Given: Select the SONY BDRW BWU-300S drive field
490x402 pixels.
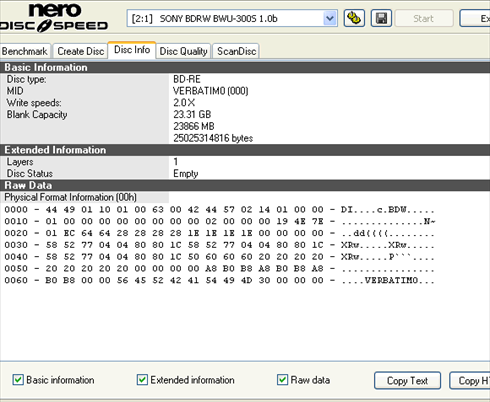Looking at the screenshot, I should [232, 18].
